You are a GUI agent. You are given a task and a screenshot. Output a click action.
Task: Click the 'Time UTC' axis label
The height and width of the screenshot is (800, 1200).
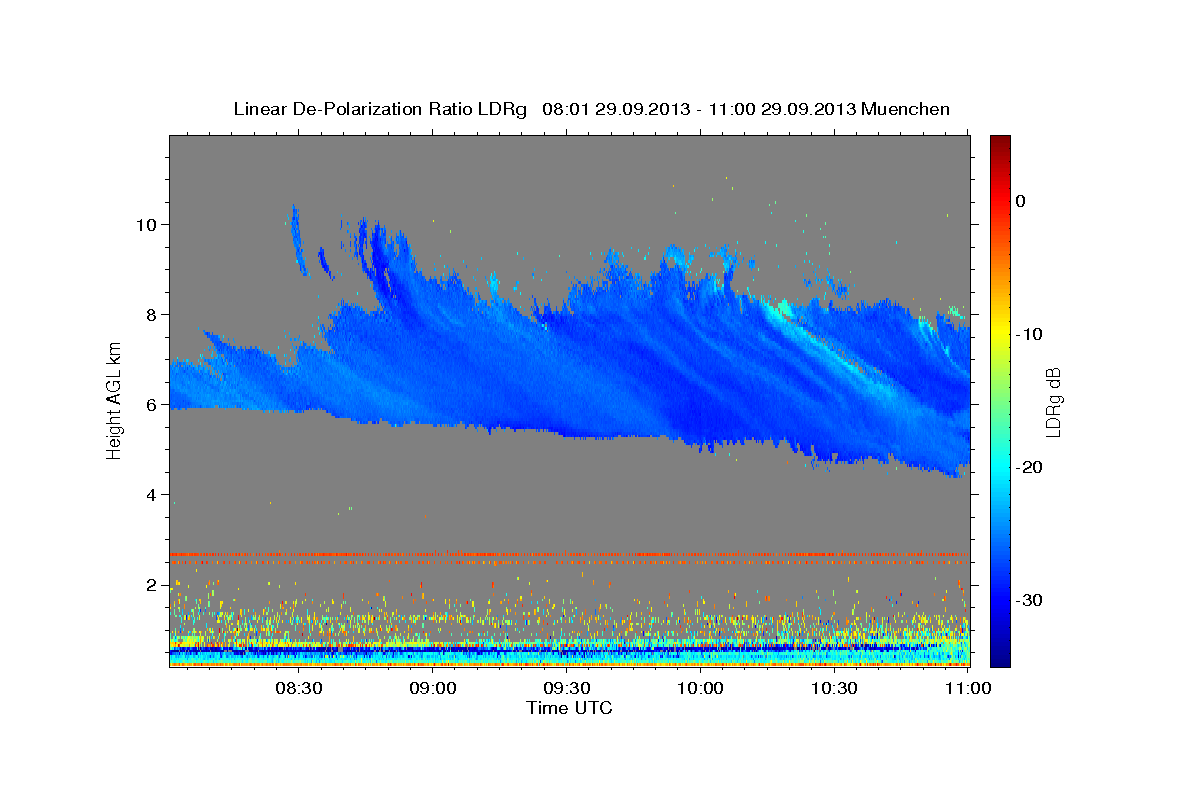point(569,708)
